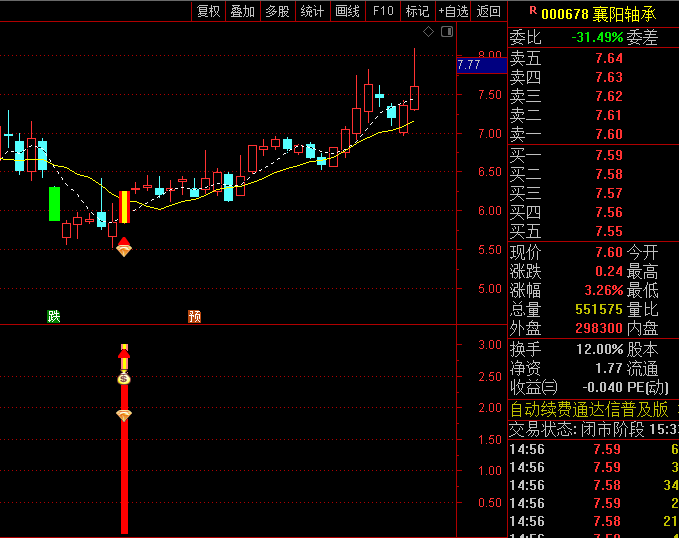The height and width of the screenshot is (538, 679).
Task: Click the 现价 value 7.60
Action: coord(609,252)
